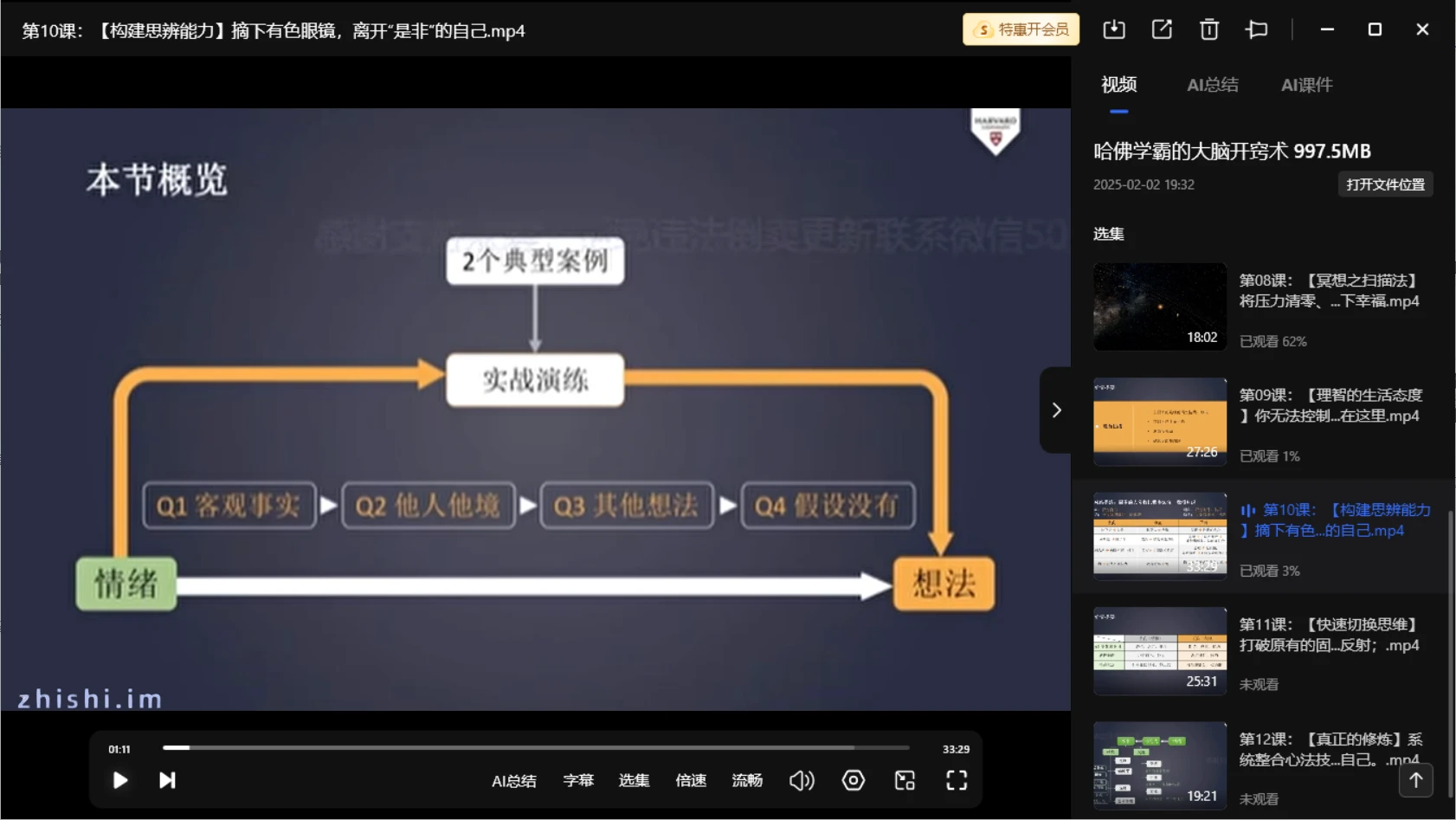Enable picture-in-picture mini player mode
This screenshot has width=1456, height=820.
905,780
